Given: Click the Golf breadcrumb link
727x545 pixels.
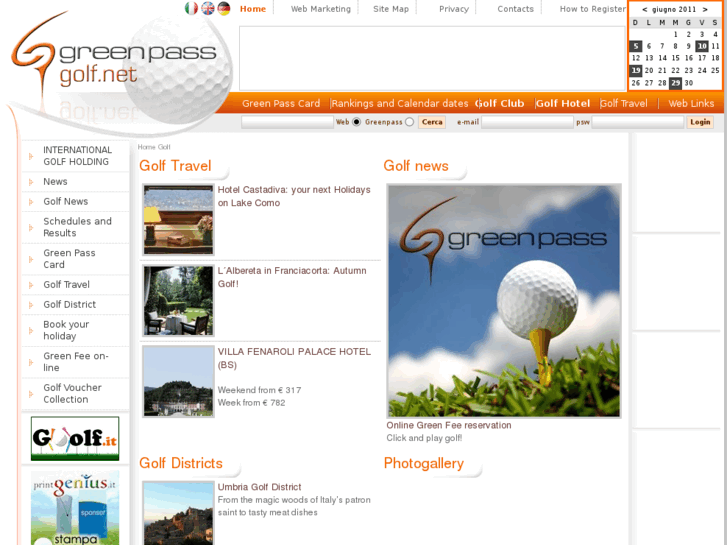Looking at the screenshot, I should click(164, 147).
